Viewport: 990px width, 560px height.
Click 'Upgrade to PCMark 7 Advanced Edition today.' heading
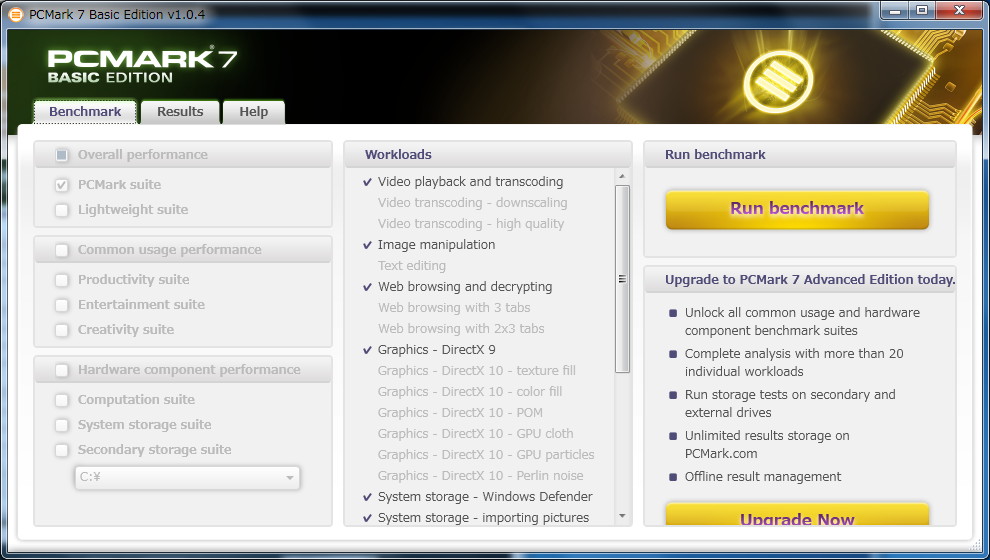coord(809,280)
